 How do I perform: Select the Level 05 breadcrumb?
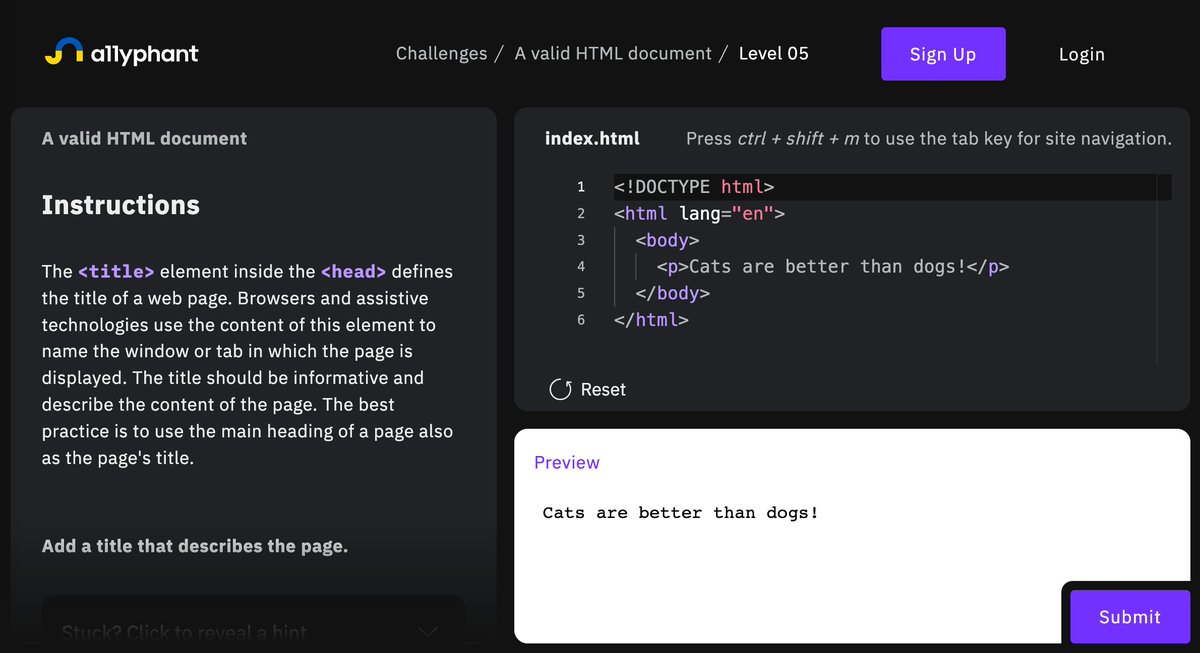[773, 54]
